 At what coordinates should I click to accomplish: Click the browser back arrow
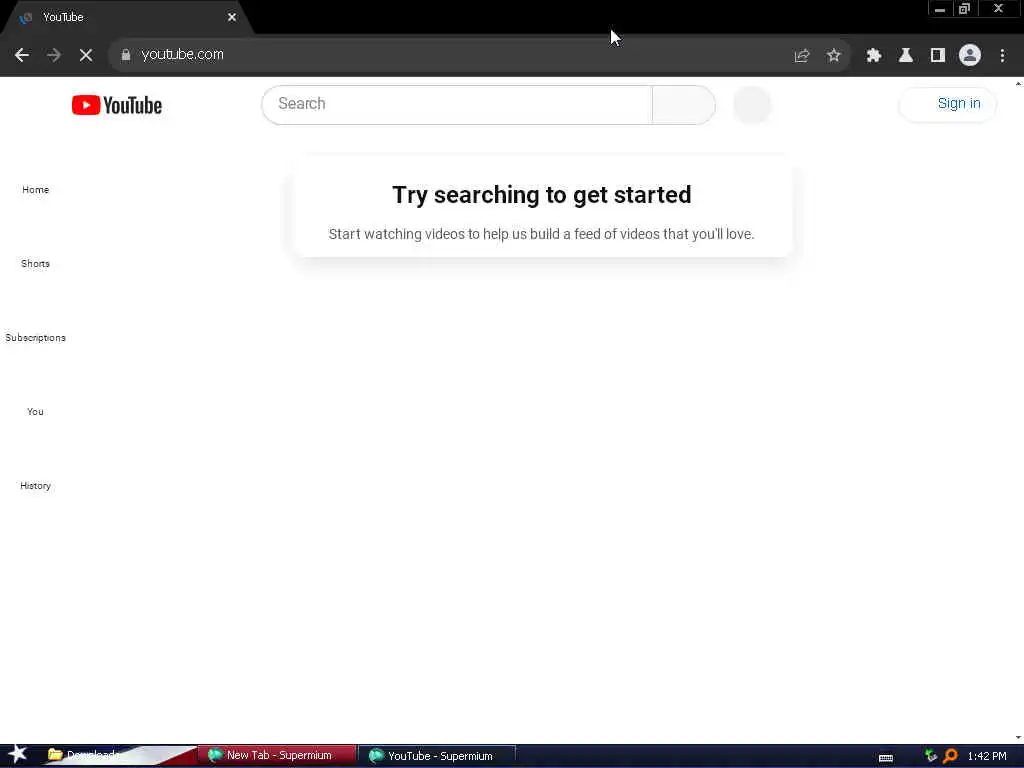tap(22, 55)
